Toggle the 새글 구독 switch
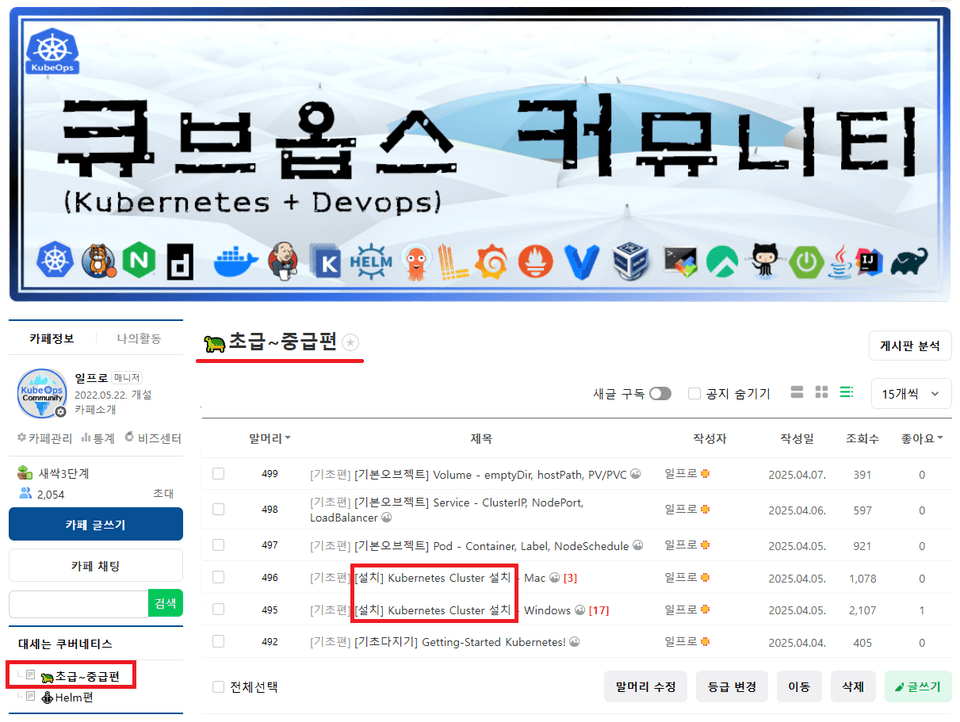 pos(660,393)
